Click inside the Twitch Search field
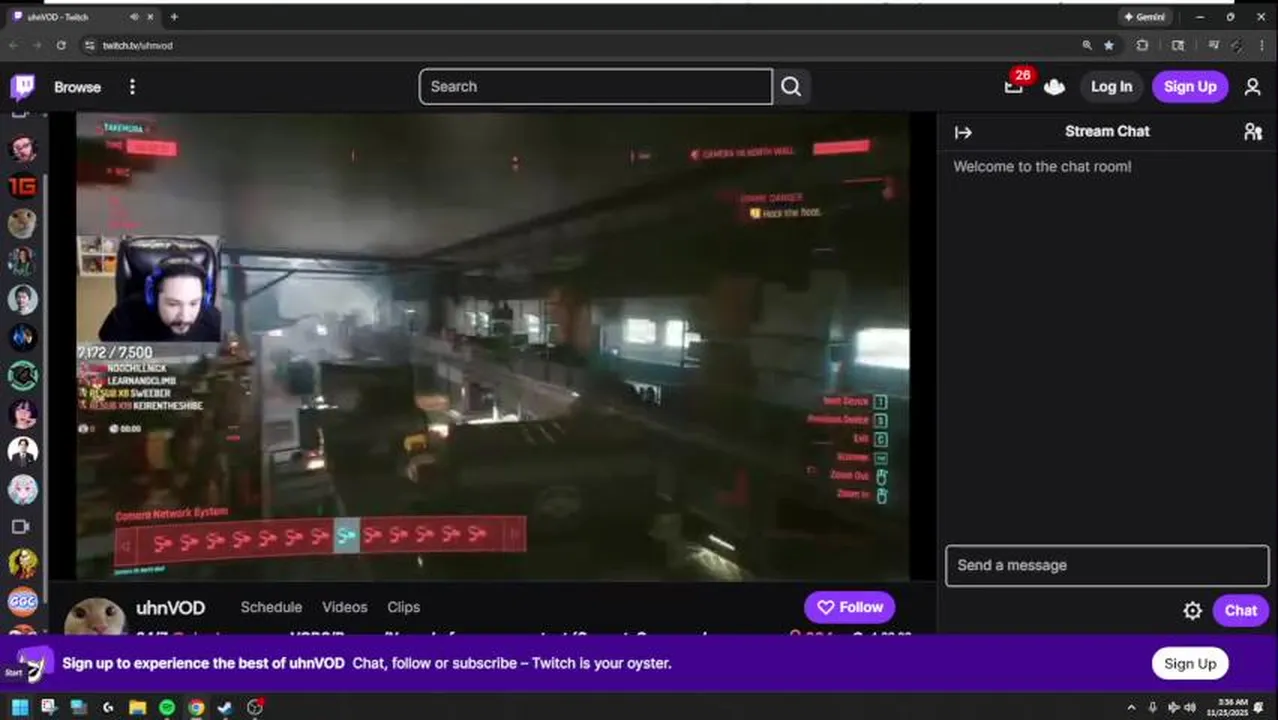The width and height of the screenshot is (1278, 720). 596,87
